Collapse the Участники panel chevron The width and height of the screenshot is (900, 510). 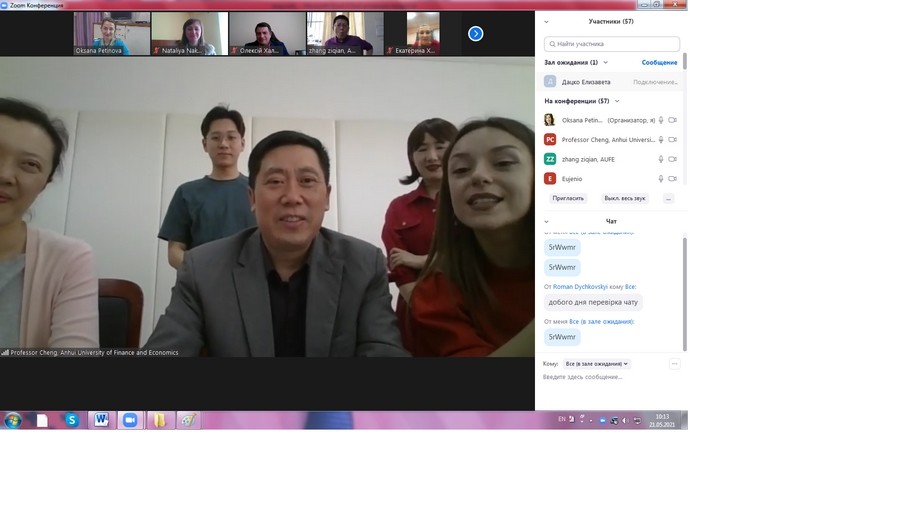click(546, 21)
